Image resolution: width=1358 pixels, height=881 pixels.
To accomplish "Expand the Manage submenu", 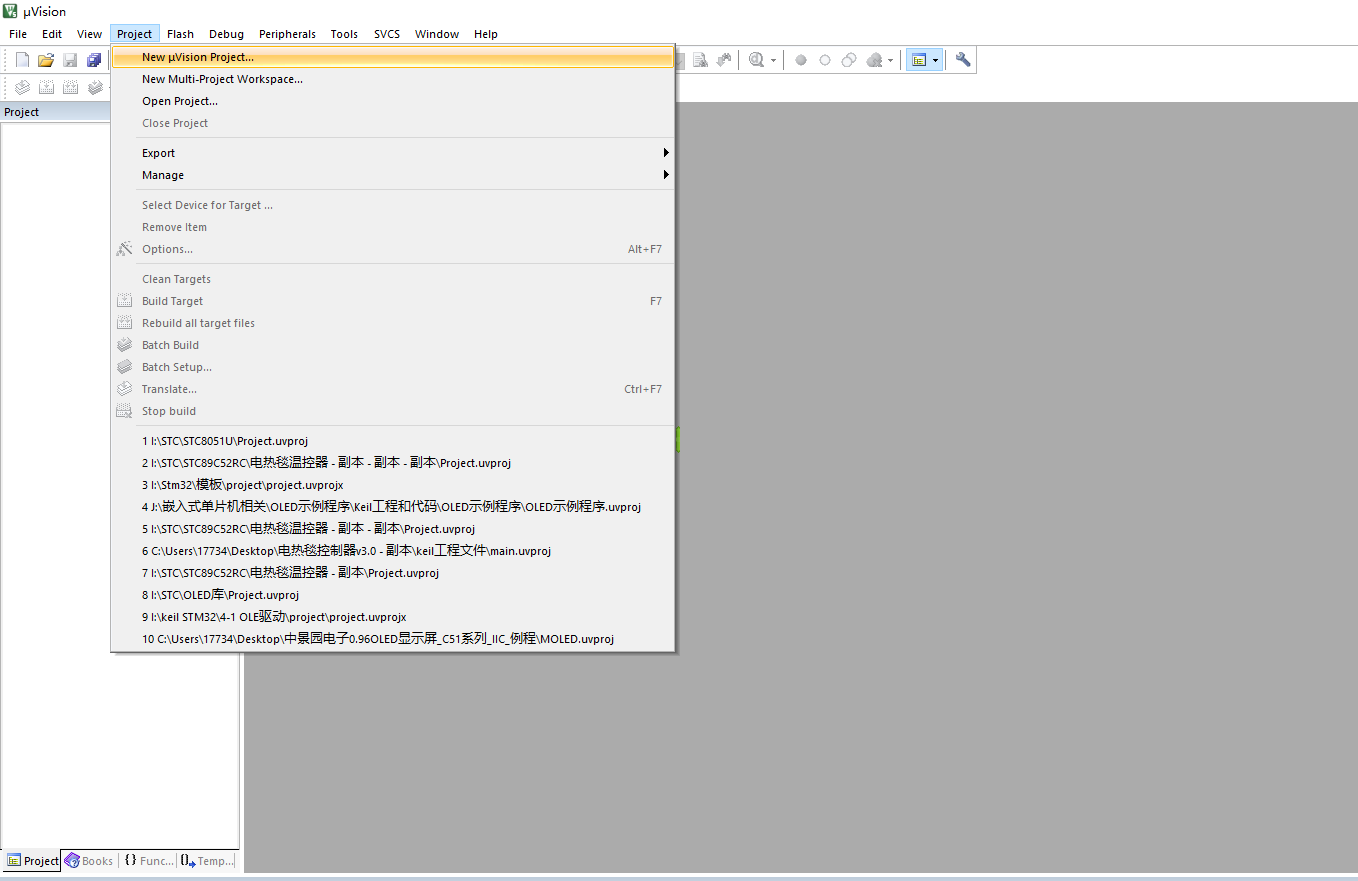I will click(x=393, y=175).
